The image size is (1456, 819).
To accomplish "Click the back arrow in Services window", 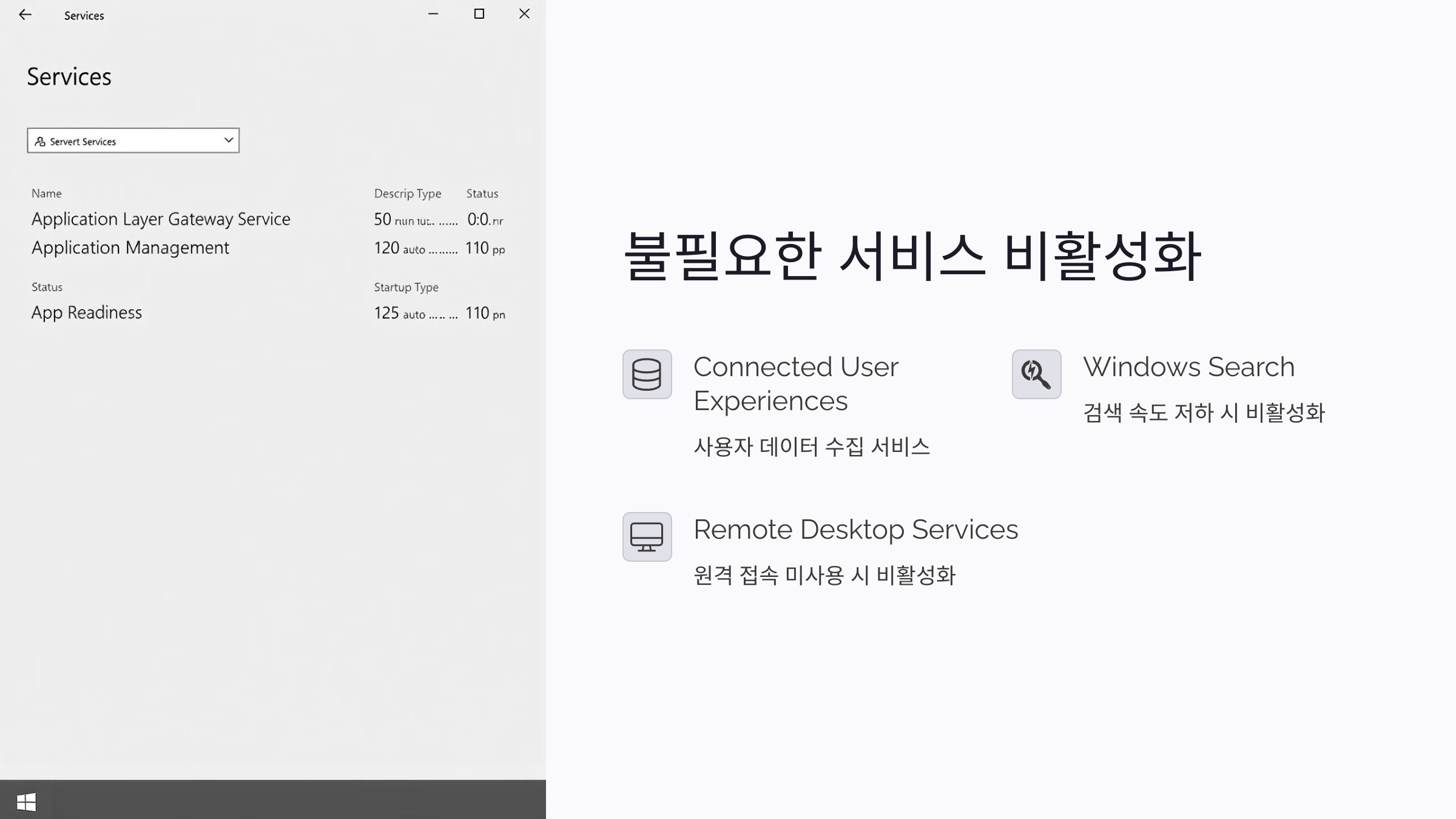I will (25, 15).
